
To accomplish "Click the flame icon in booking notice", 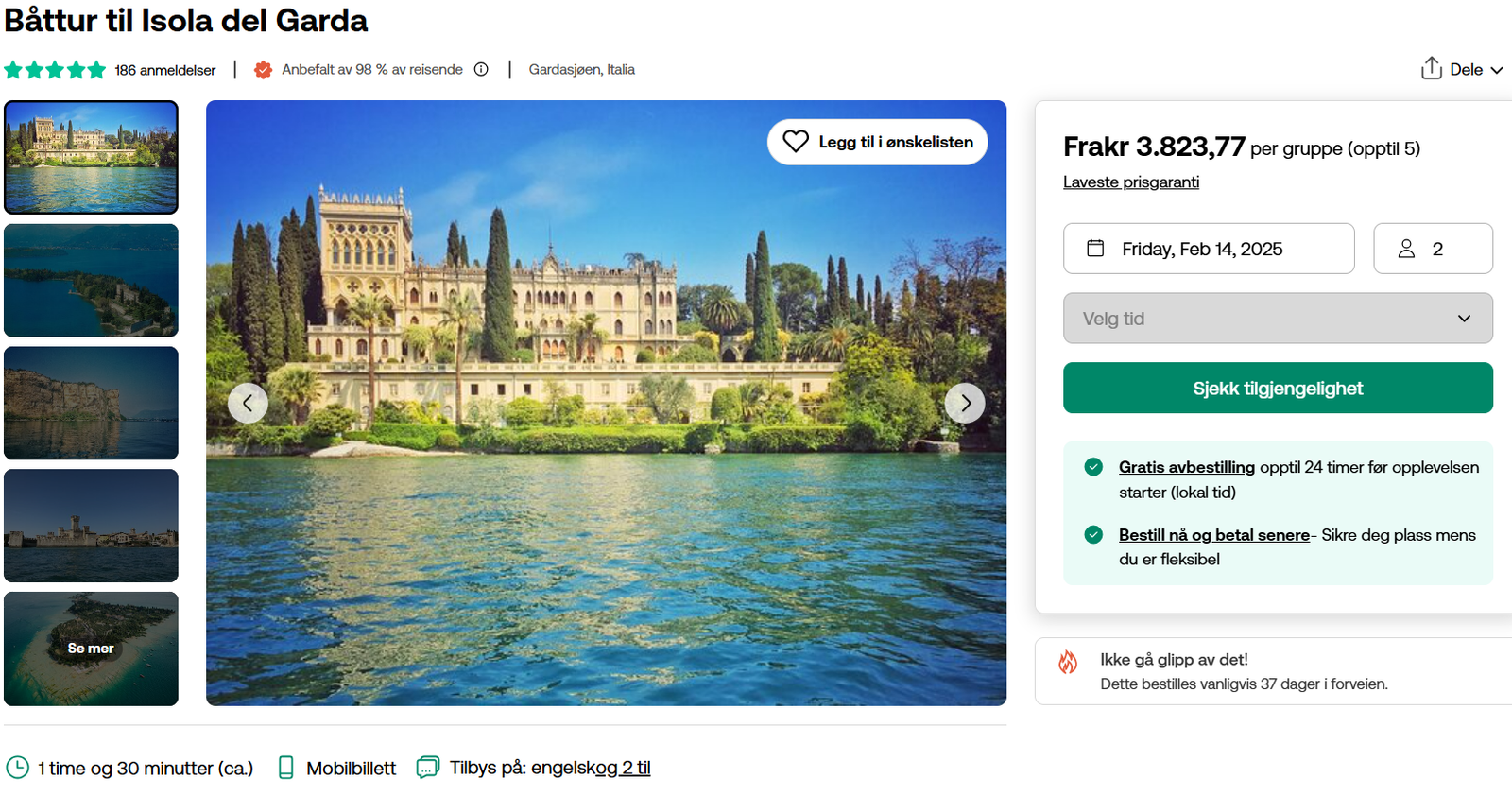I will point(1068,662).
